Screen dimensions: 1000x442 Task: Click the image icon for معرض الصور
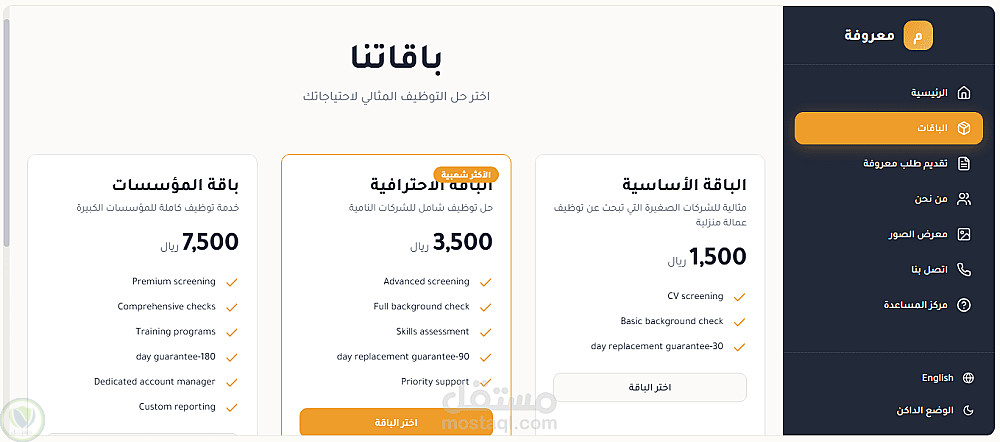[x=964, y=234]
